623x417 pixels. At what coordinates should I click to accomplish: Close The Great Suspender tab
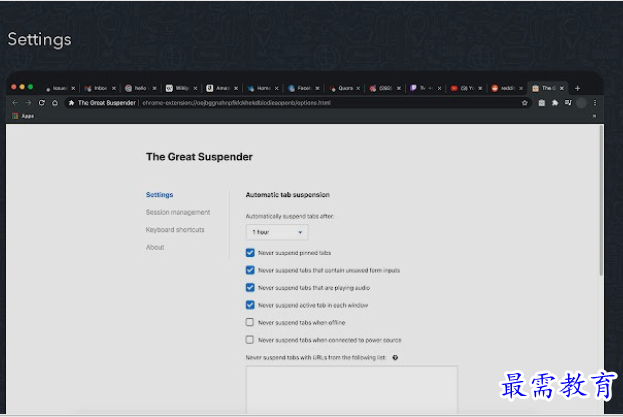point(561,88)
